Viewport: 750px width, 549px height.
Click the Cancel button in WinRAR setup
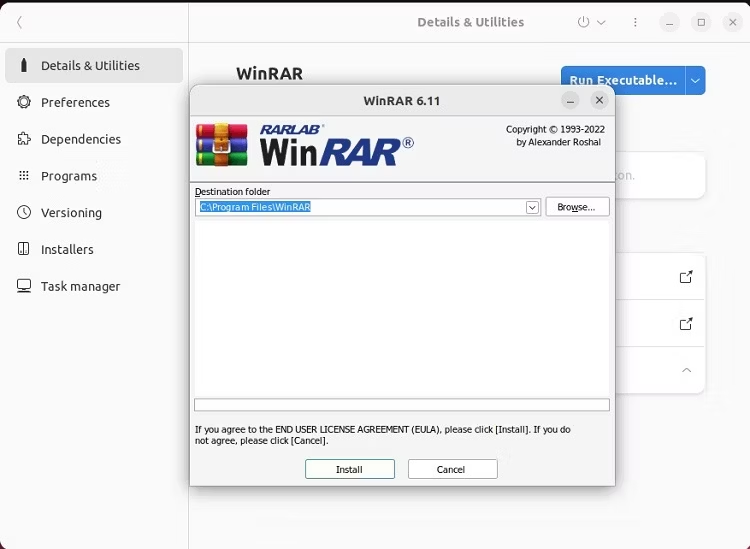(x=452, y=469)
